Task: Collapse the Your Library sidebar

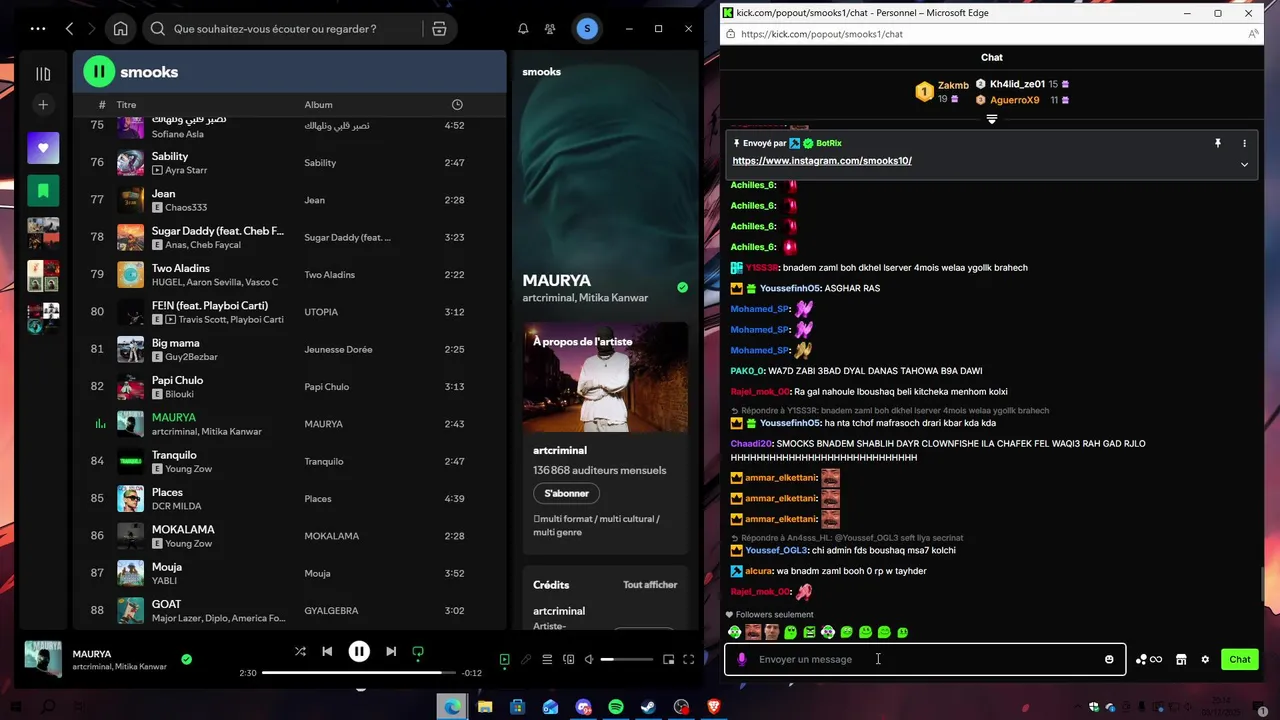Action: coord(43,73)
